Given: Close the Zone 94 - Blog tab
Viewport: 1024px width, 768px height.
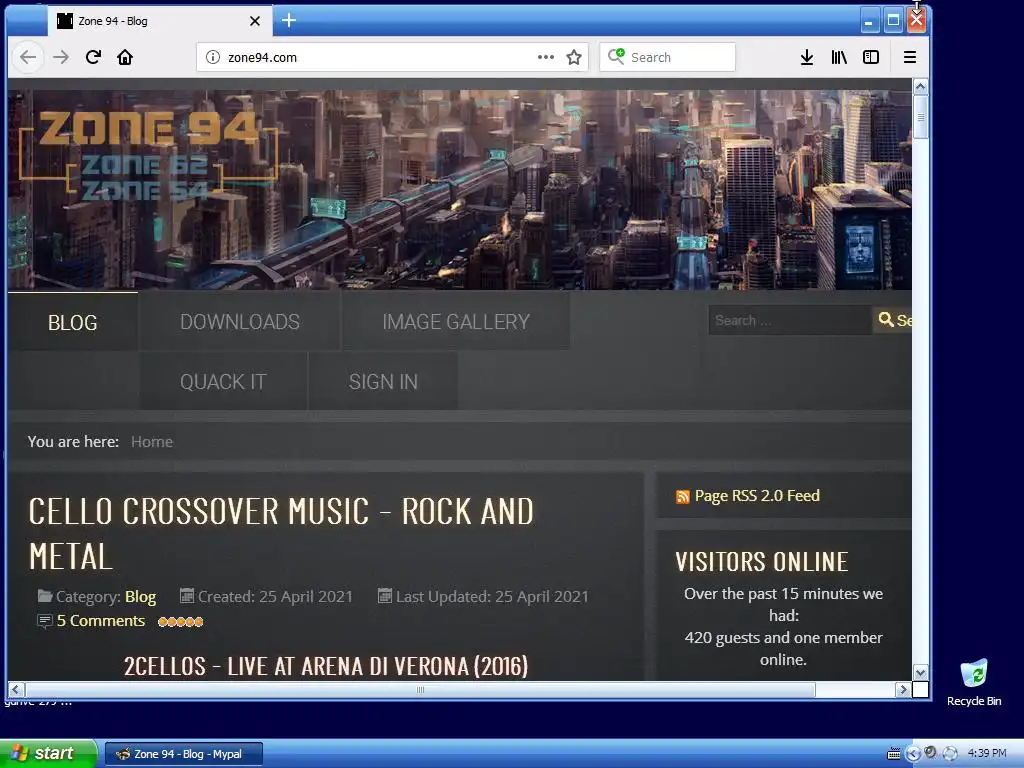Looking at the screenshot, I should click(x=255, y=21).
